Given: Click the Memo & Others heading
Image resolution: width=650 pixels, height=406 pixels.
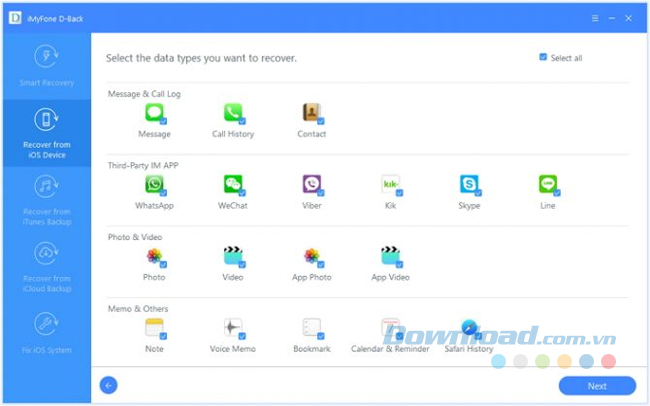Looking at the screenshot, I should pyautogui.click(x=138, y=309).
